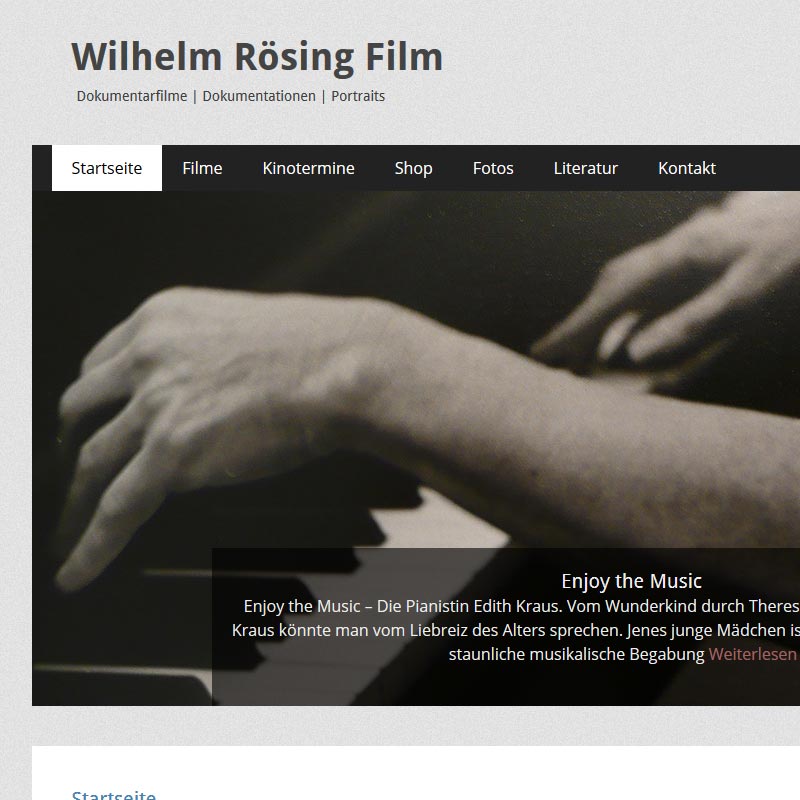The height and width of the screenshot is (800, 800).
Task: Select the Dokumentationen word in the tagline
Action: [x=259, y=96]
